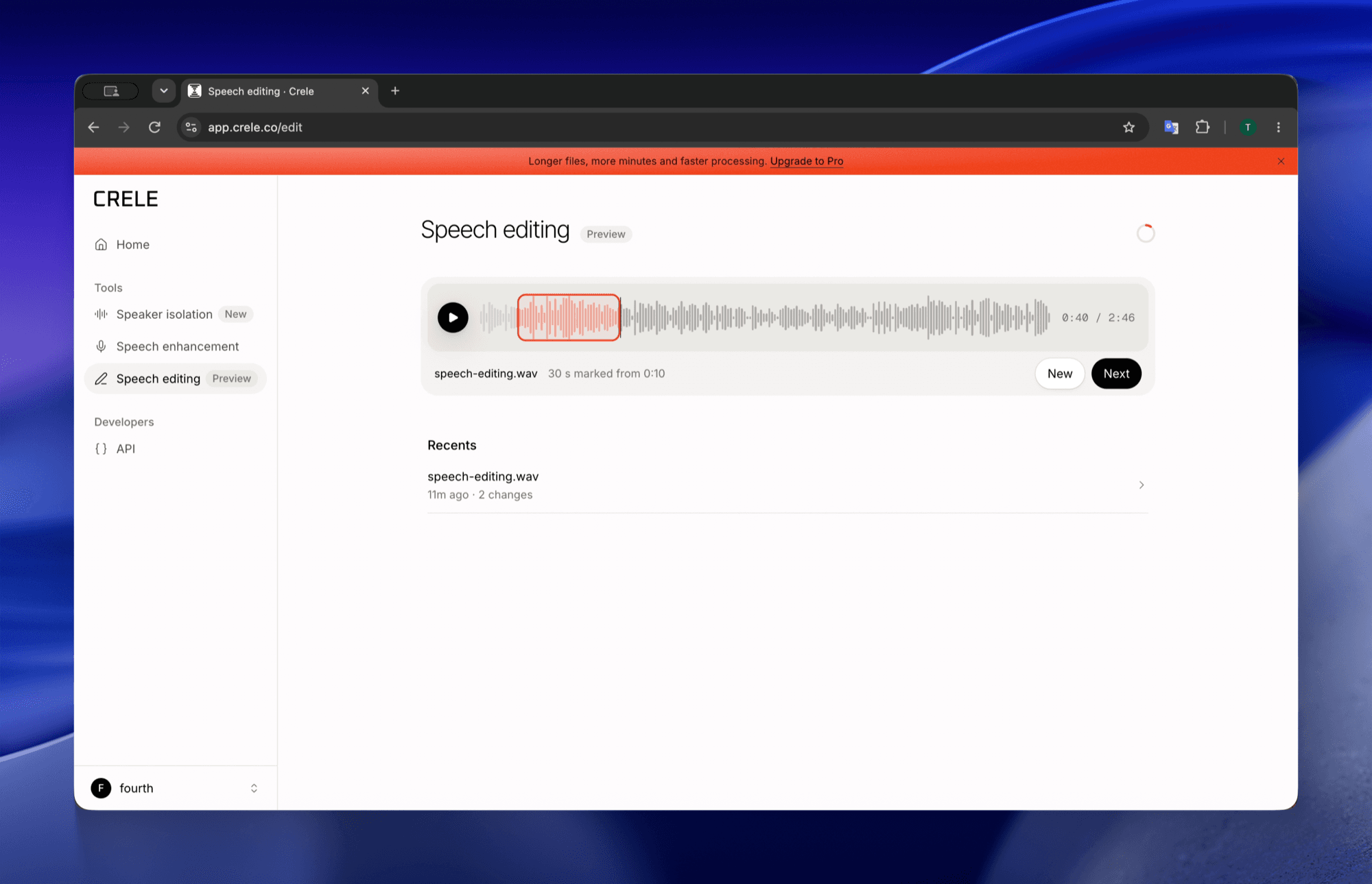Click the API curly braces icon
Image resolution: width=1372 pixels, height=884 pixels.
pos(101,449)
